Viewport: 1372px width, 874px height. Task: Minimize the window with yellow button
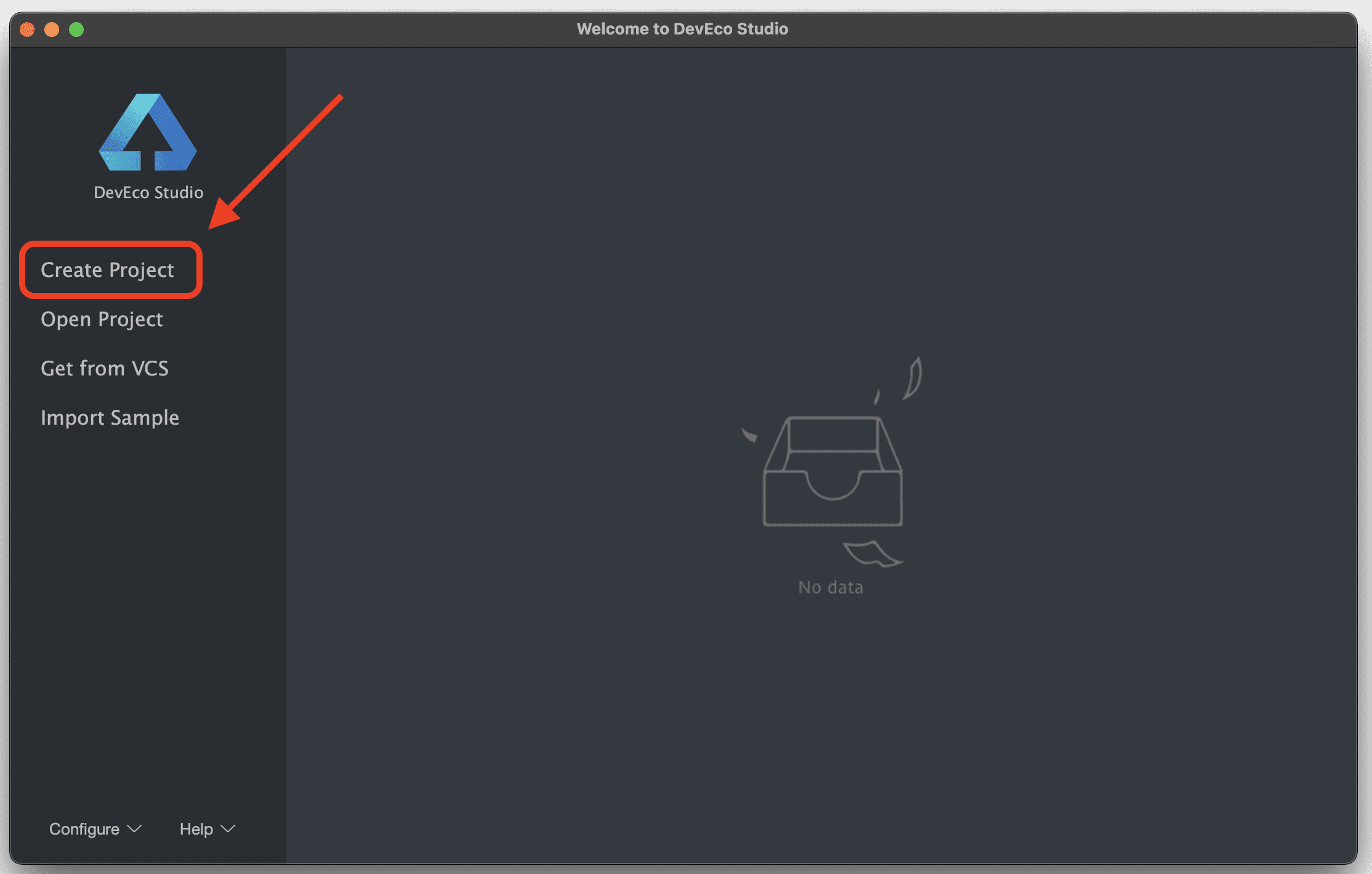pos(52,30)
